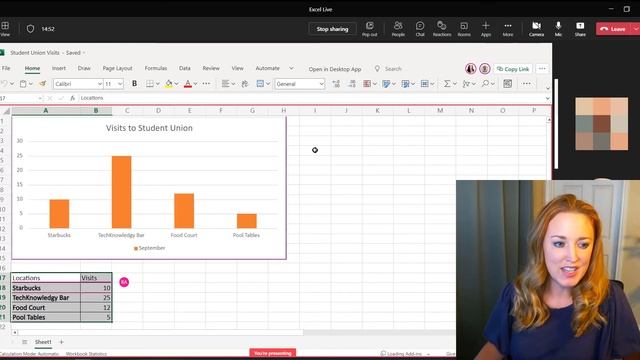Click the AutoSum sigma icon
The height and width of the screenshot is (360, 640).
[447, 84]
